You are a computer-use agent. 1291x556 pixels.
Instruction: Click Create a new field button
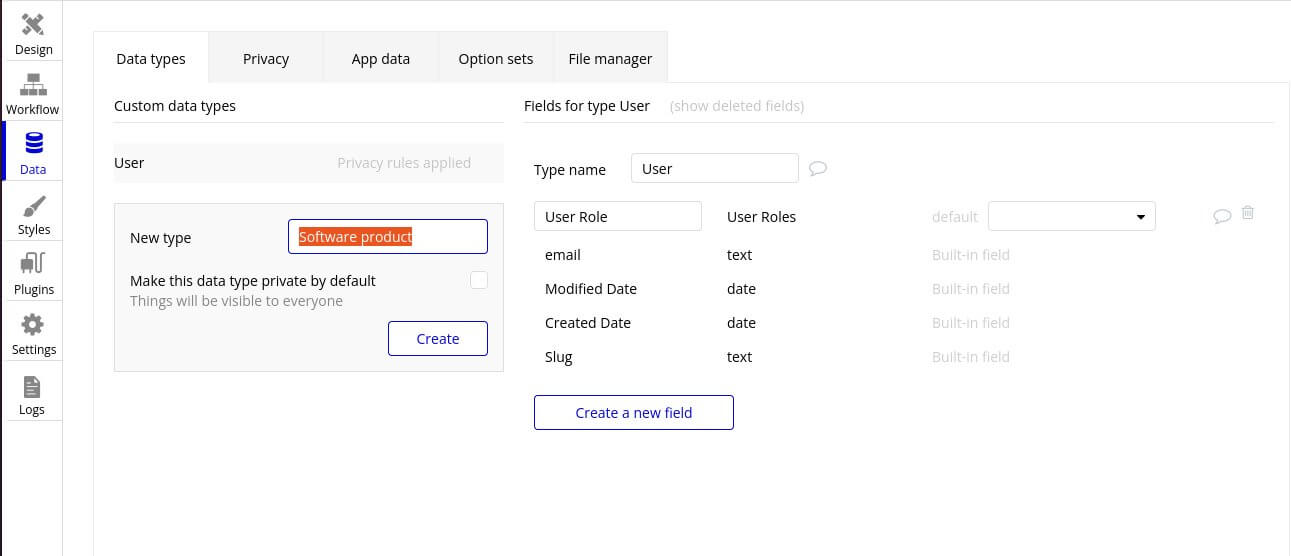point(633,412)
